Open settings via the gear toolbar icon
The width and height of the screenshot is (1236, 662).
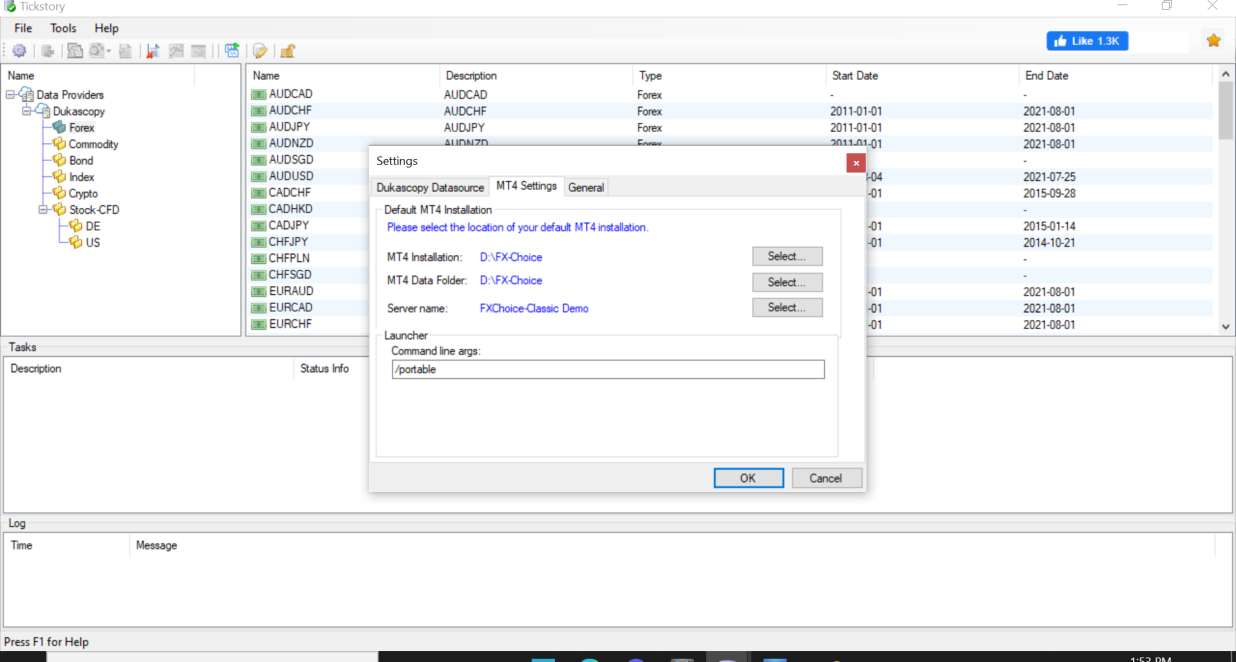point(19,51)
